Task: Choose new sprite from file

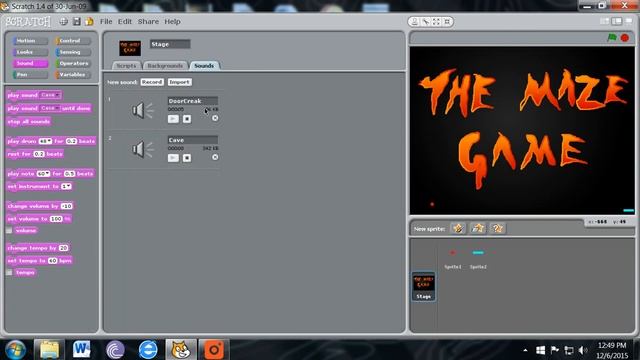Action: point(478,228)
